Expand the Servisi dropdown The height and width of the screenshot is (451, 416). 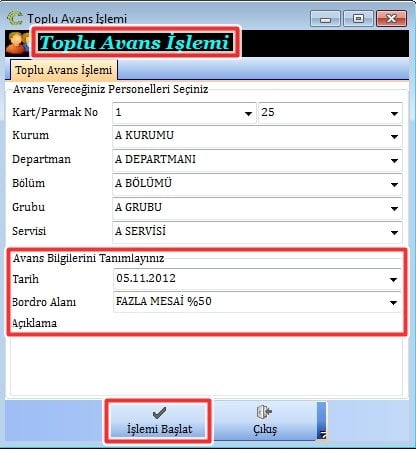coord(394,232)
